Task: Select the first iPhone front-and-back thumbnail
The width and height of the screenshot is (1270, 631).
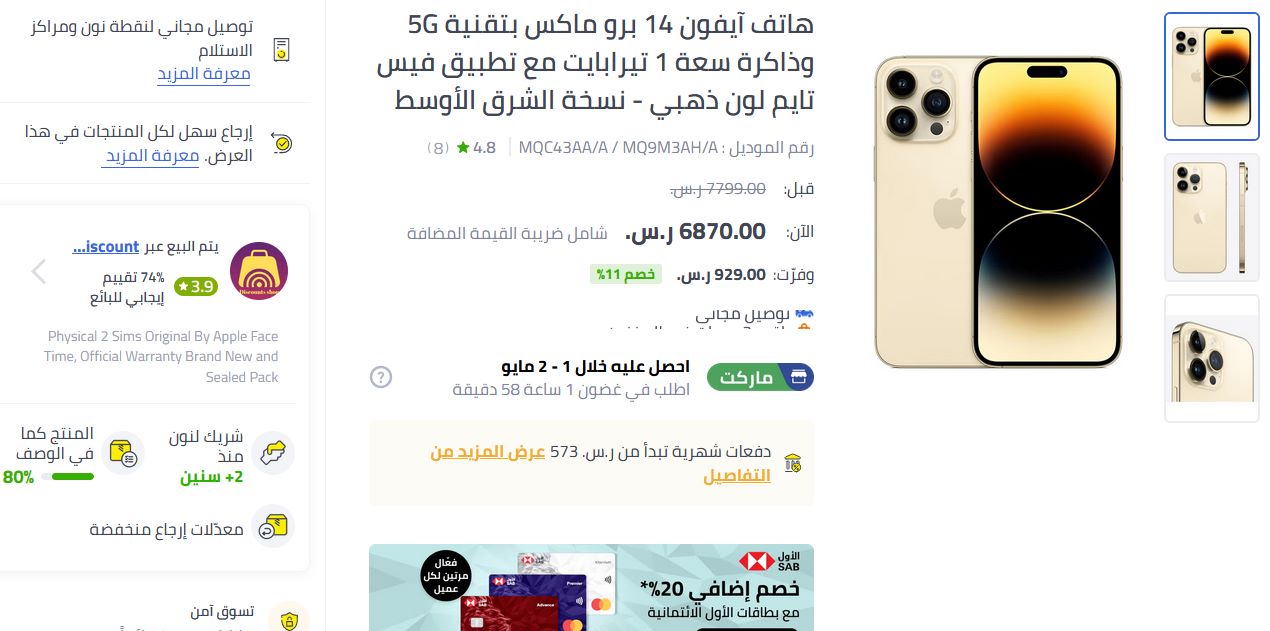Action: pos(1212,77)
